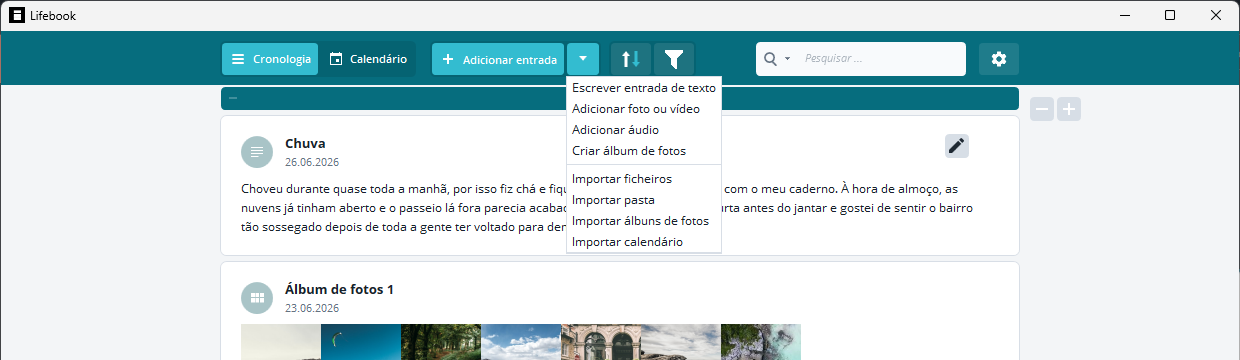The image size is (1240, 360).
Task: Open the forest path photo thumbnail
Action: 441,342
